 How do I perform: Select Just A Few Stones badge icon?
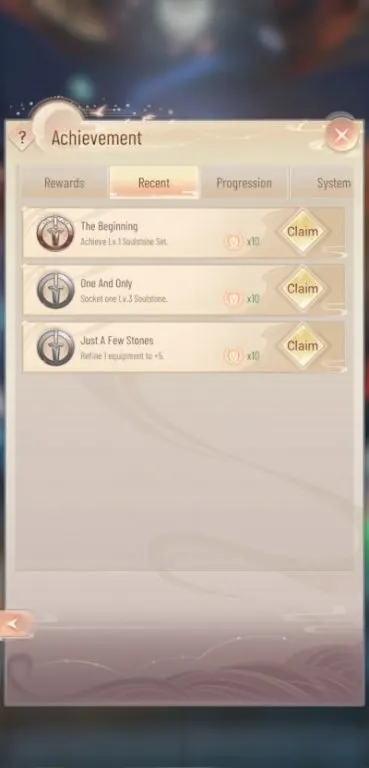pos(55,347)
